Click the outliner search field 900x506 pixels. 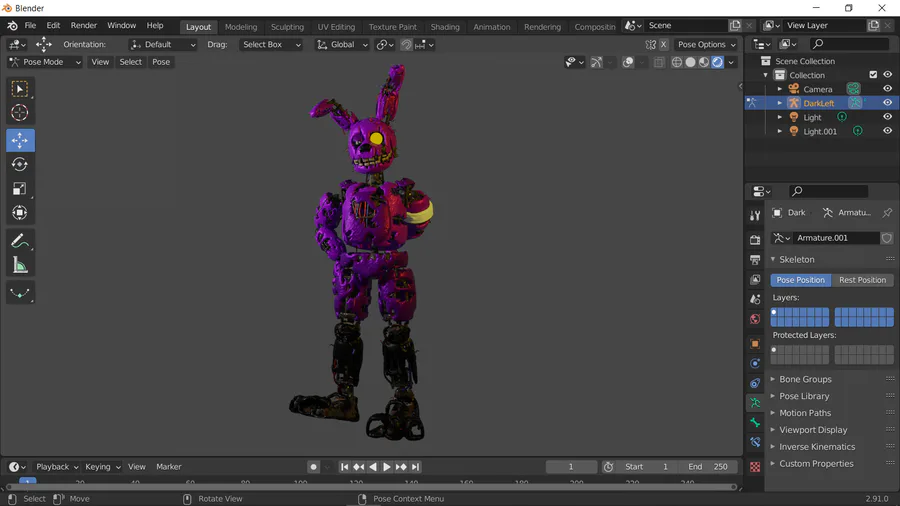(x=851, y=44)
